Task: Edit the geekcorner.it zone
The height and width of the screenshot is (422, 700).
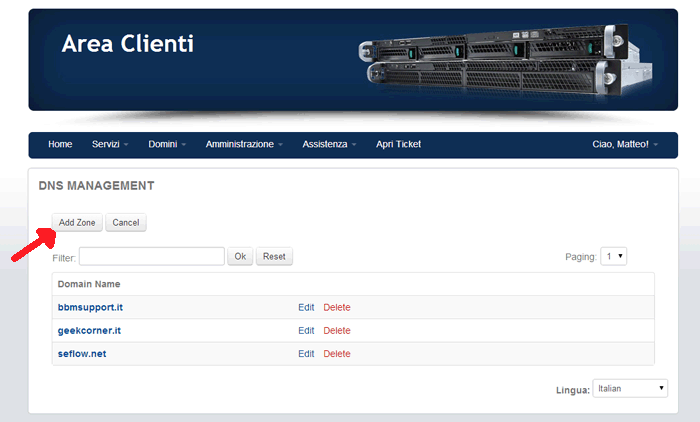Action: click(x=306, y=330)
